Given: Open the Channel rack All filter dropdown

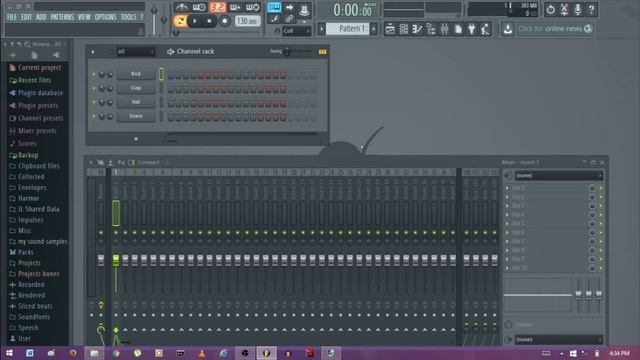Looking at the screenshot, I should (x=135, y=52).
